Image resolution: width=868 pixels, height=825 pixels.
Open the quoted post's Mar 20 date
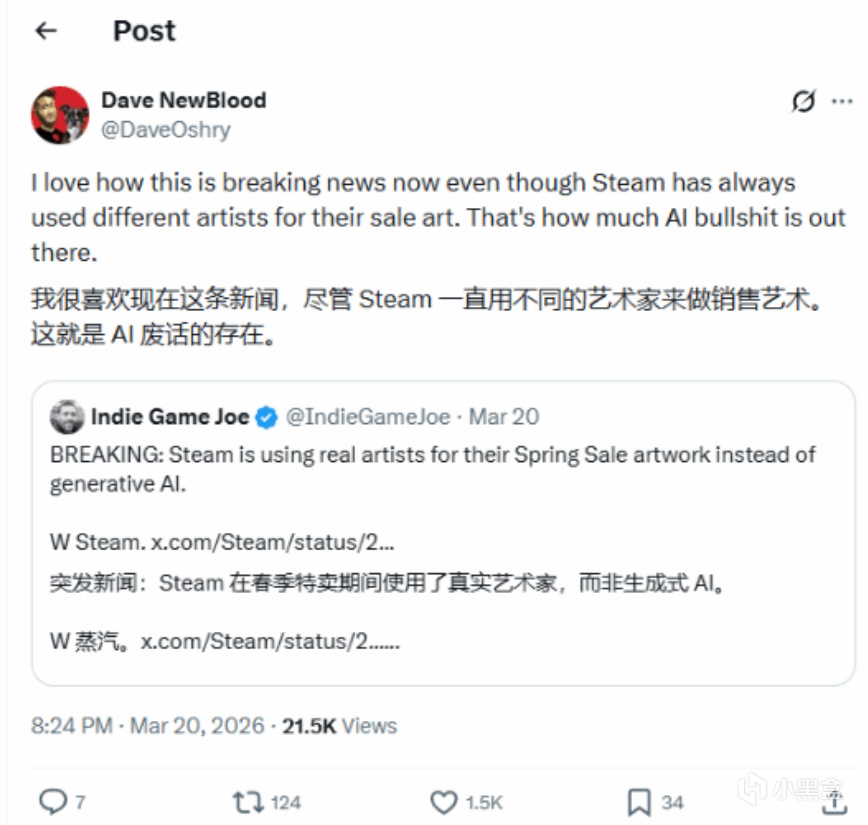point(504,417)
